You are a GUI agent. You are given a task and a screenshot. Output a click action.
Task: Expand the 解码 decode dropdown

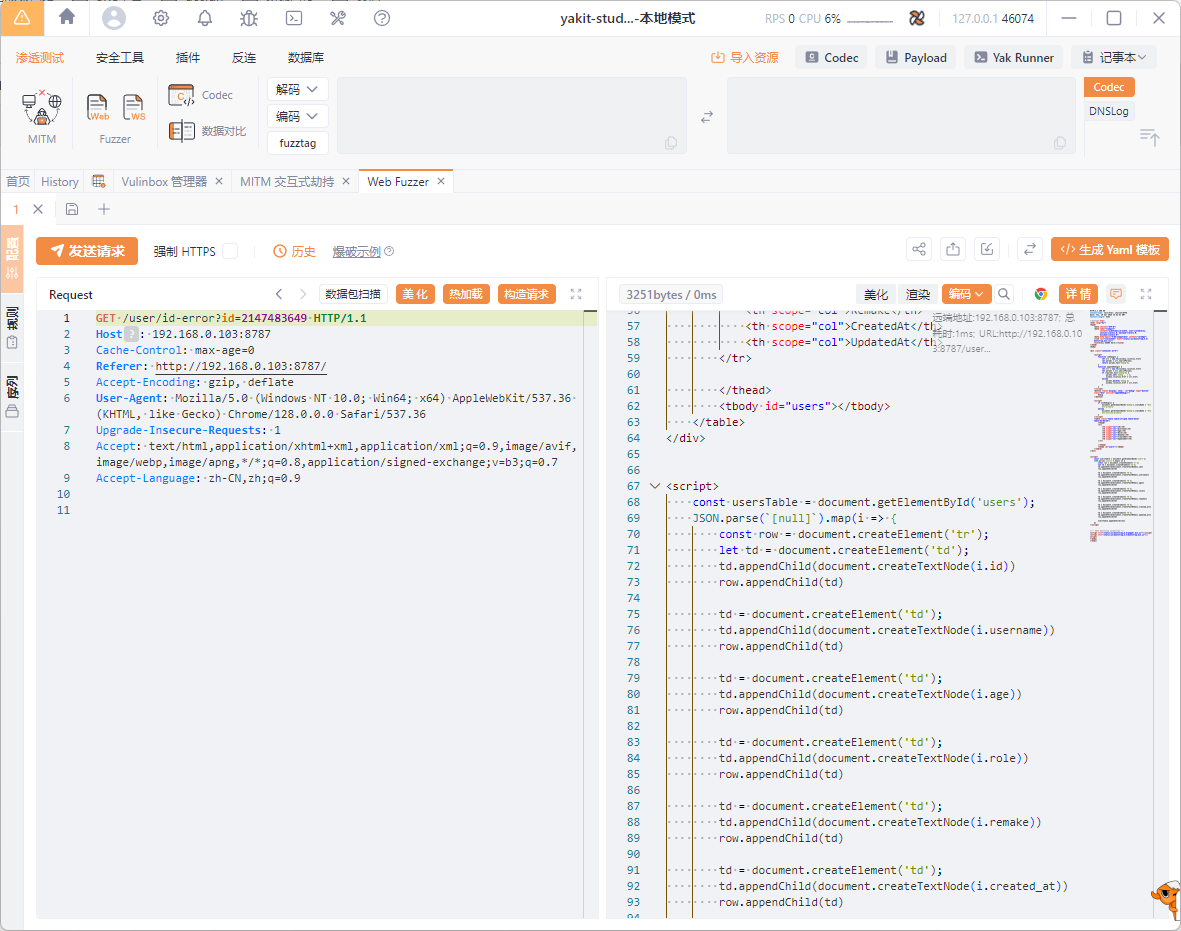pyautogui.click(x=298, y=89)
